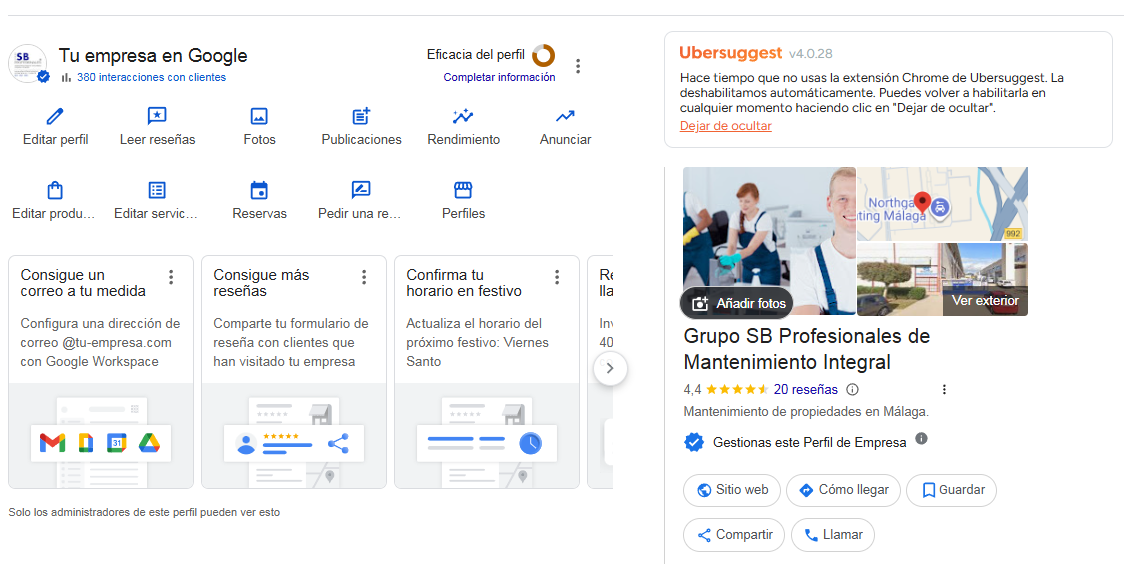Open options menu on Consigue más reseñas card
Image resolution: width=1124 pixels, height=564 pixels.
(x=363, y=277)
